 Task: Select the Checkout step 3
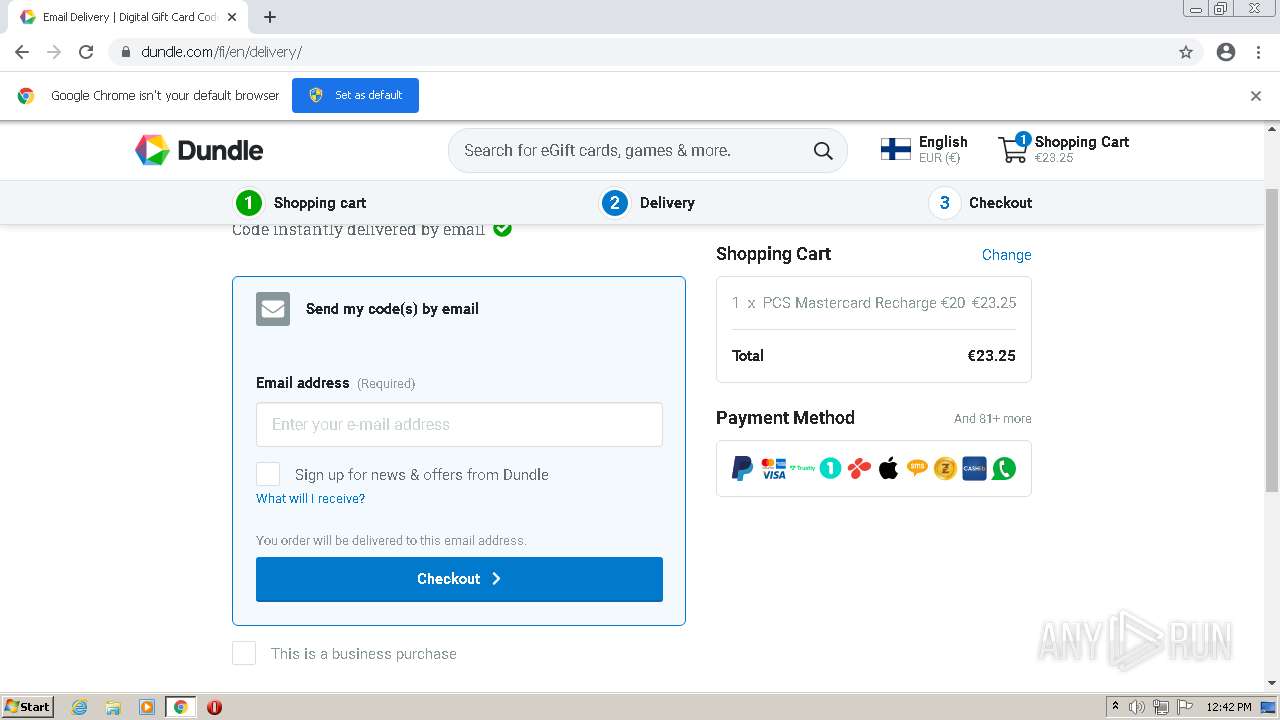click(x=981, y=203)
